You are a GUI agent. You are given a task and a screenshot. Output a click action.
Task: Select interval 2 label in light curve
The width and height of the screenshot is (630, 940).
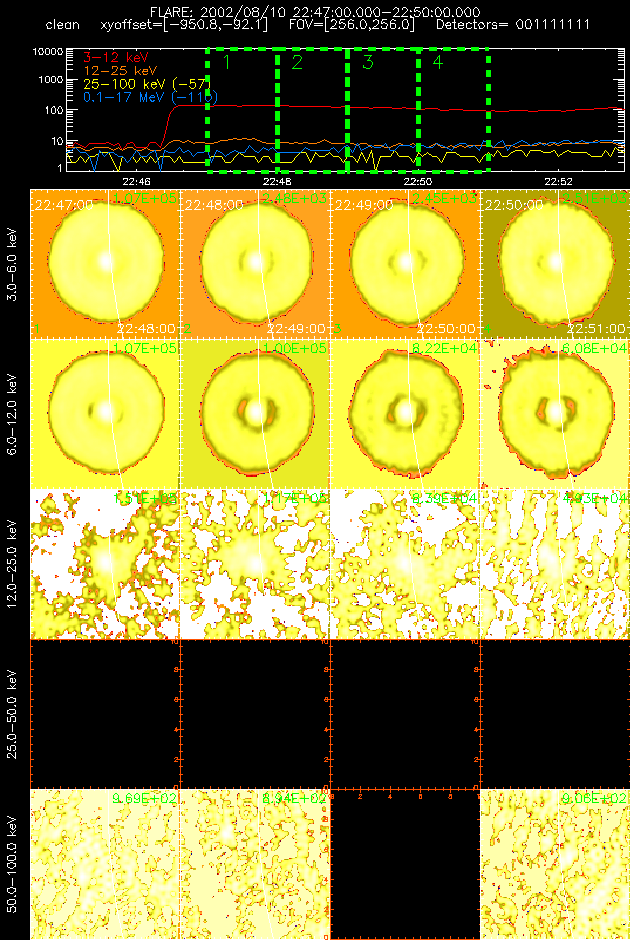[x=297, y=62]
